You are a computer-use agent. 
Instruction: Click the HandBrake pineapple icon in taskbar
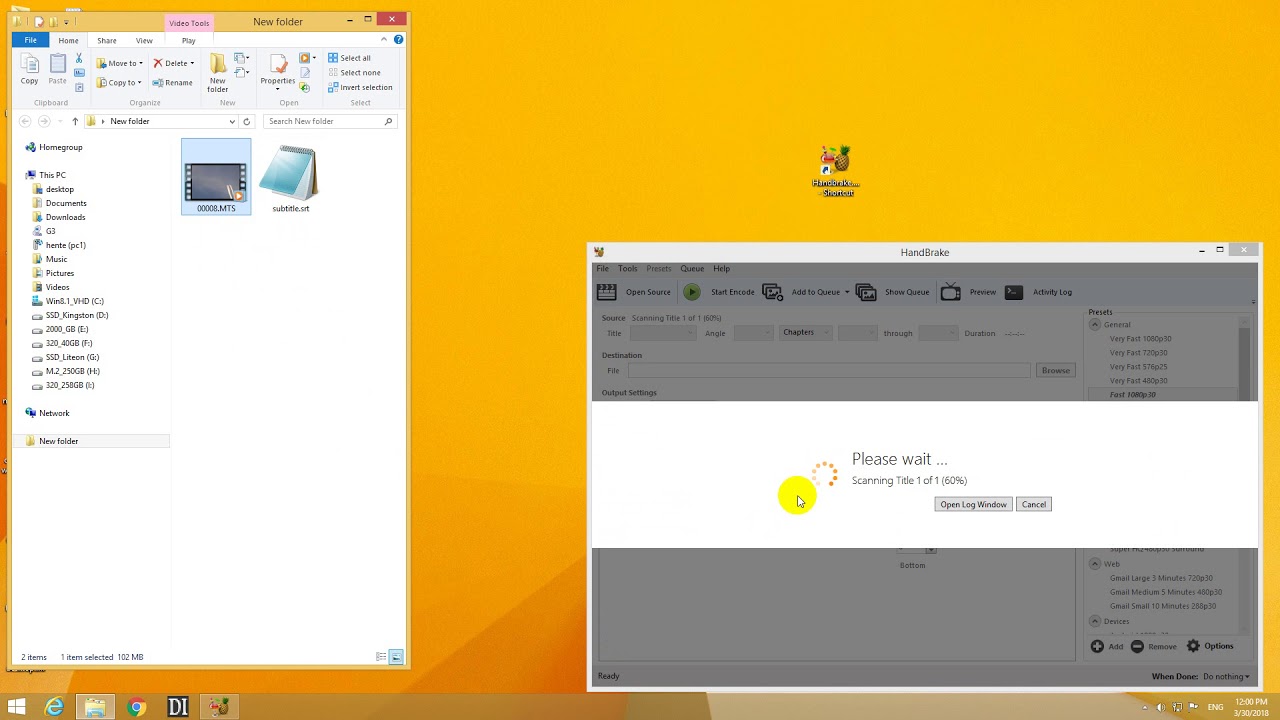pos(218,708)
